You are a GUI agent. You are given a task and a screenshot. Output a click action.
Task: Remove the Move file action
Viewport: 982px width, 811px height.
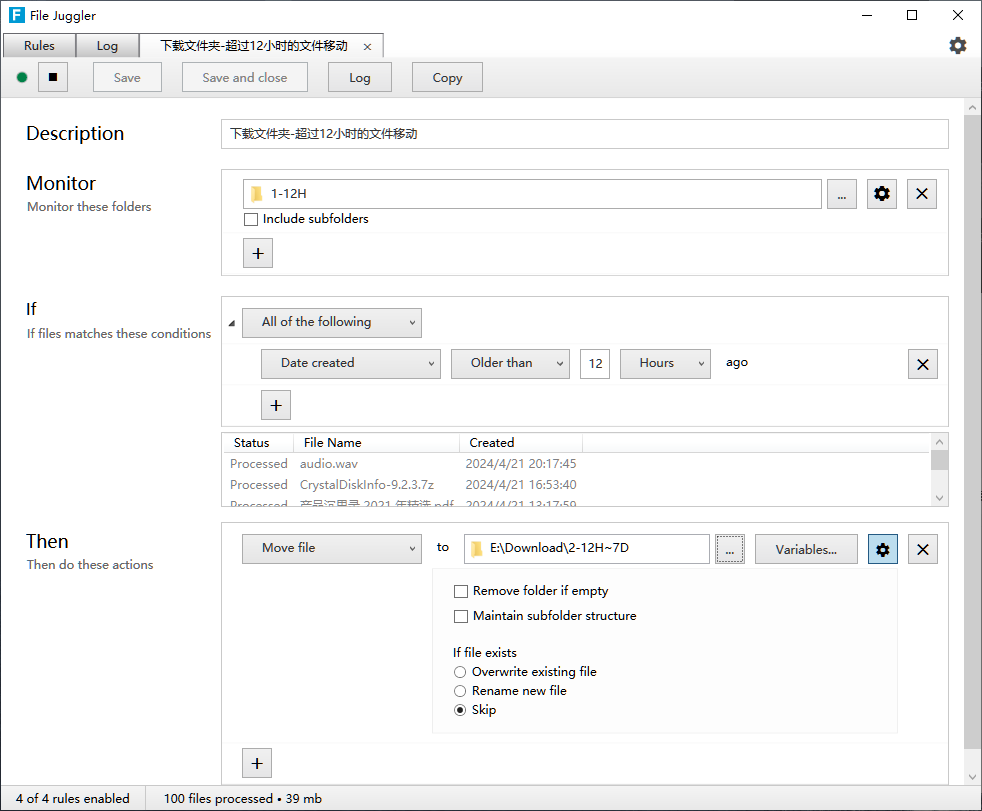click(921, 549)
